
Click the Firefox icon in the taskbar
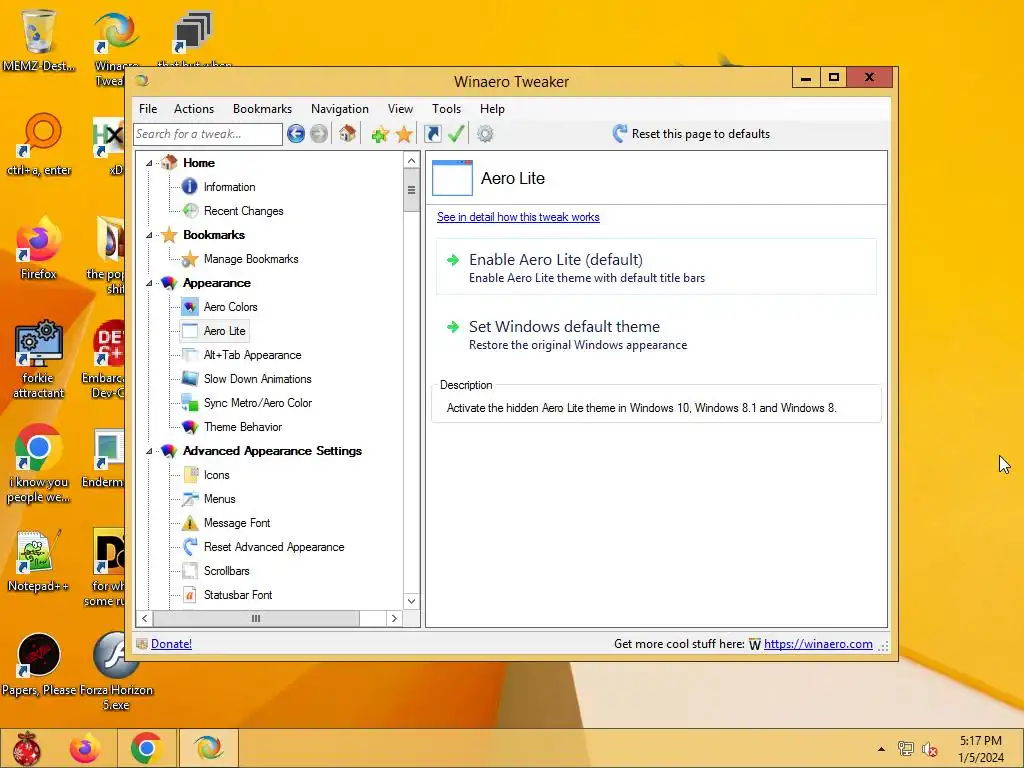tap(85, 748)
